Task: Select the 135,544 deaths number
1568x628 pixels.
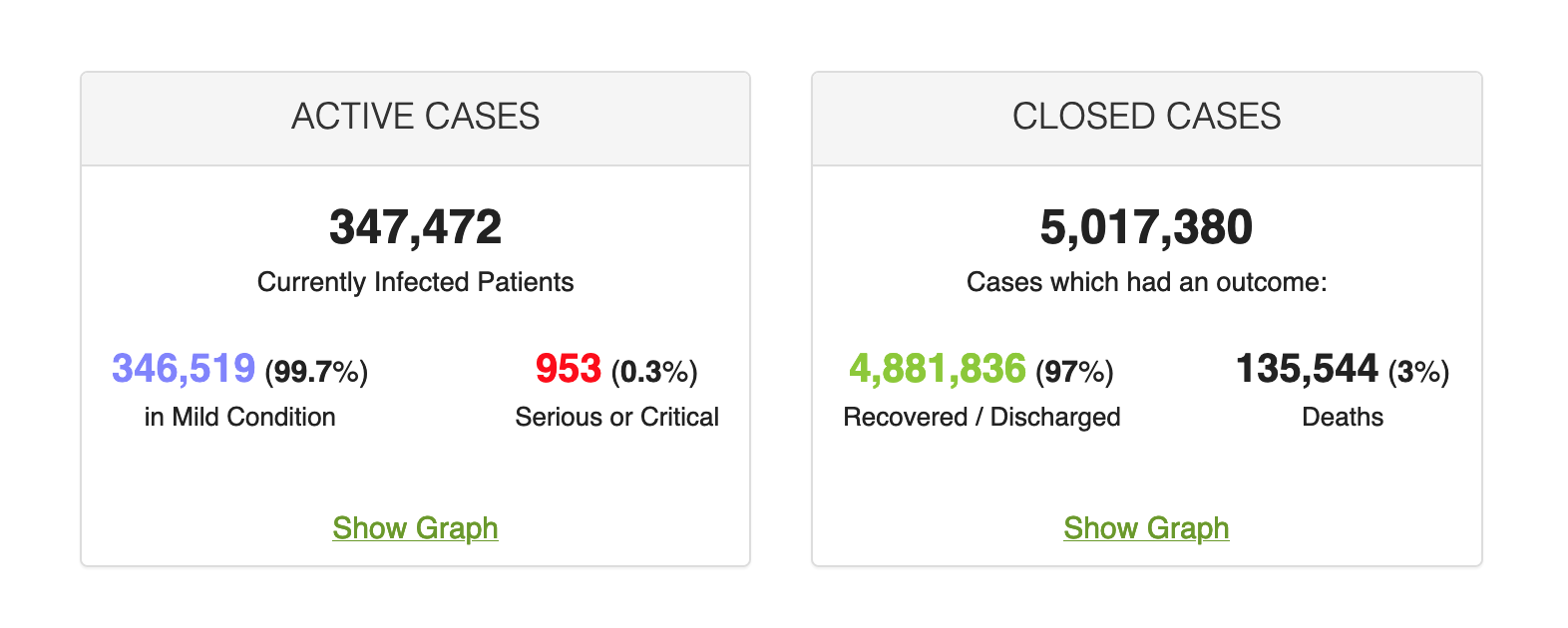Action: [x=1307, y=369]
